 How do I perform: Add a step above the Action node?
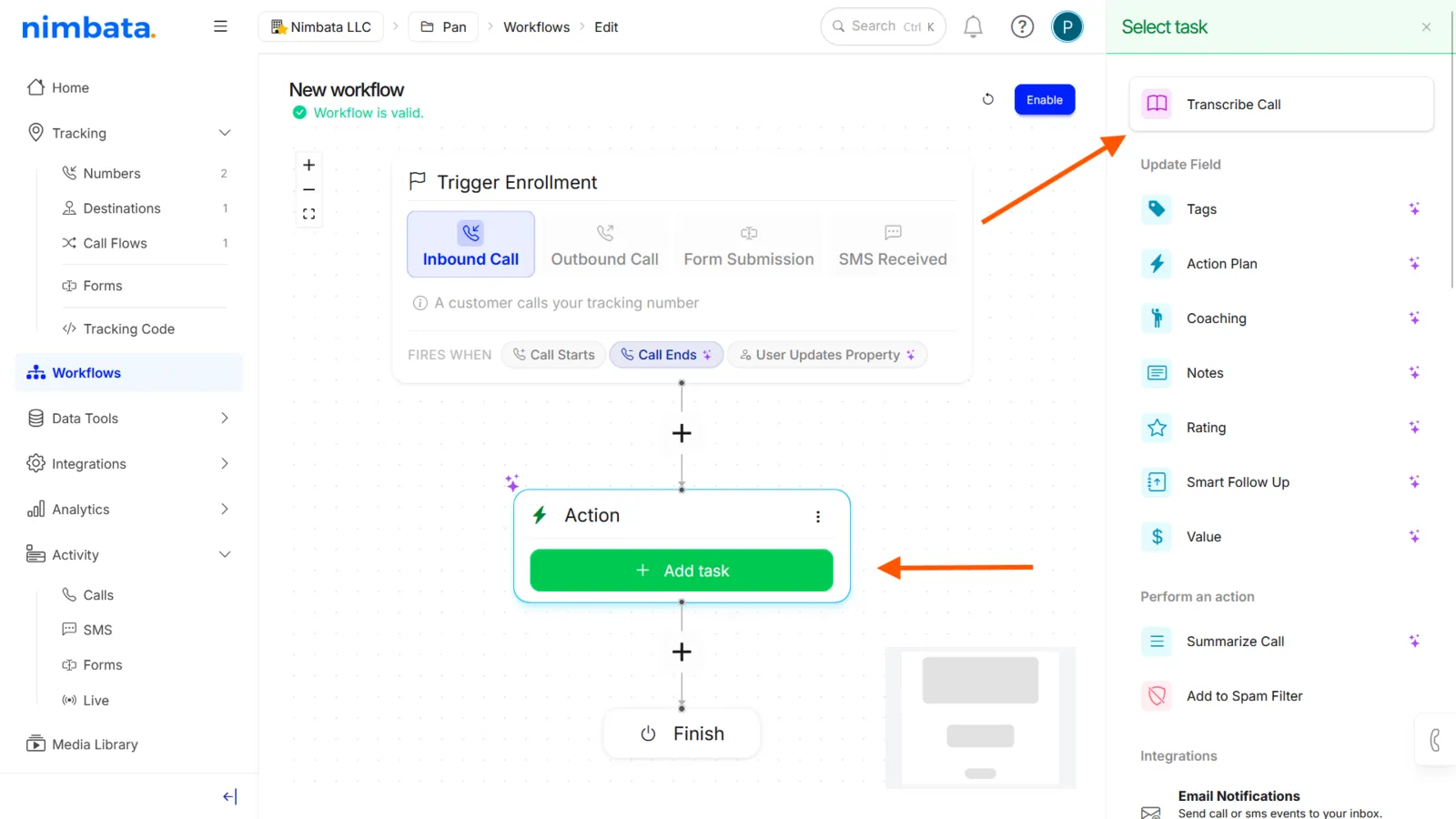tap(682, 433)
